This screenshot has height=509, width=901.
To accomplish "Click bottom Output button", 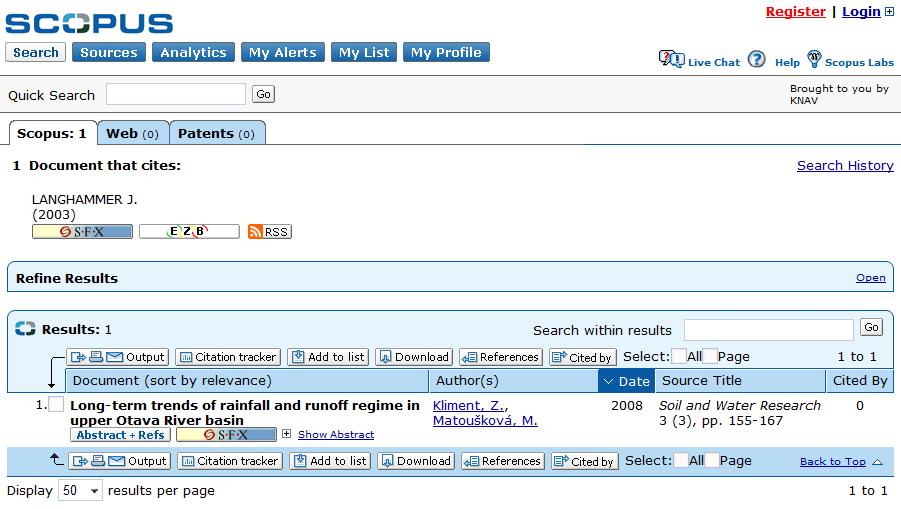I will [120, 461].
